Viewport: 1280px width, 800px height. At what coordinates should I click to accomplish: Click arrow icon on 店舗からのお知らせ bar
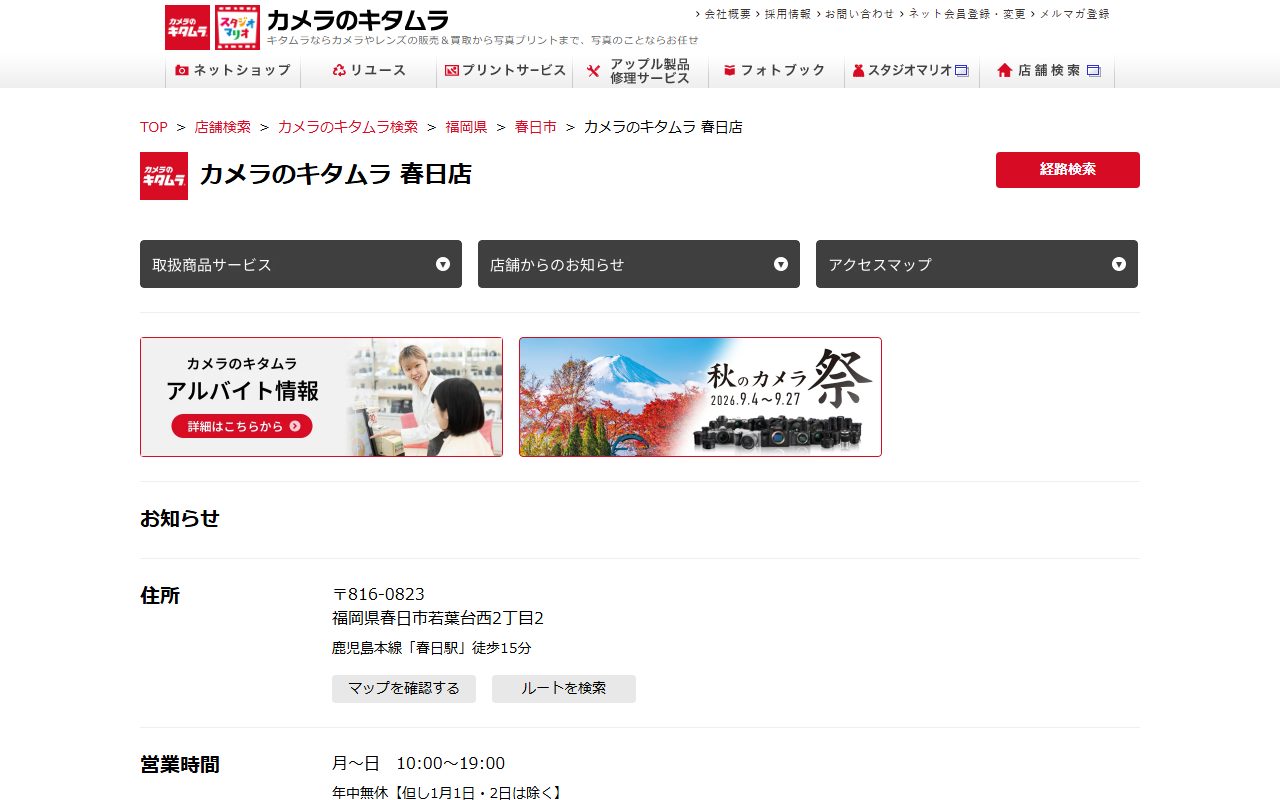pos(781,264)
